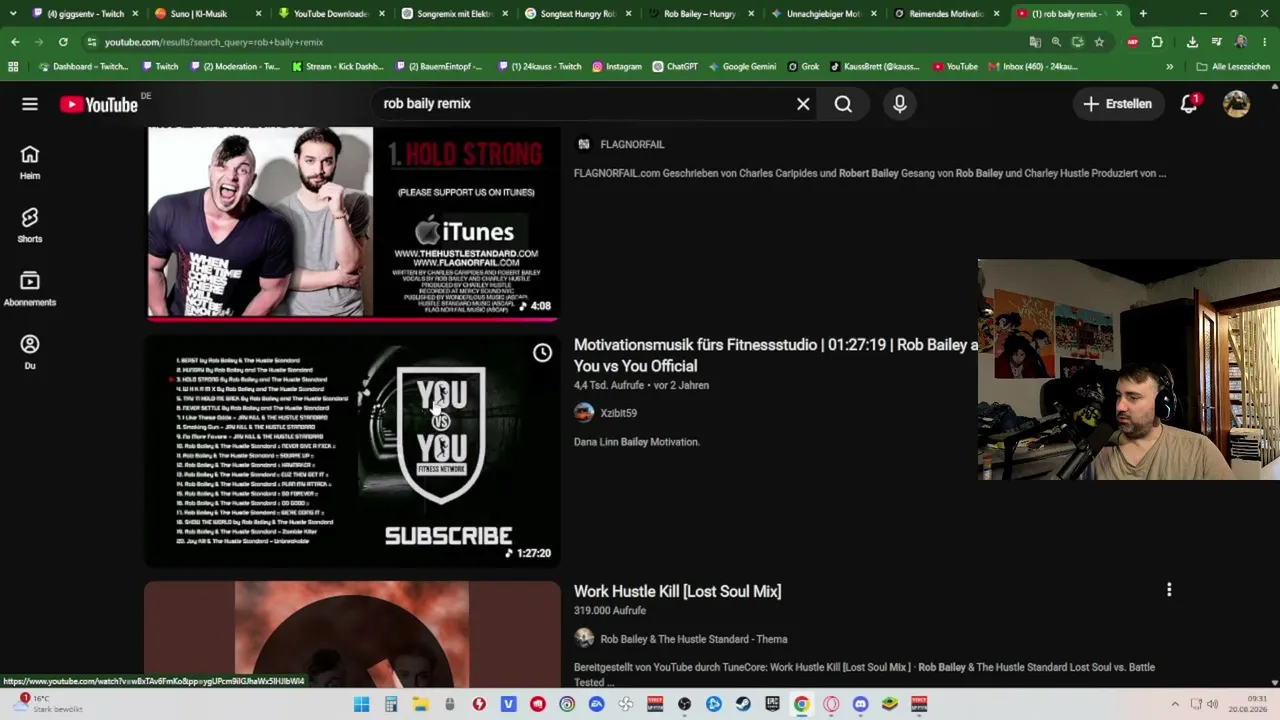
Task: Play the You vs You playlist thumbnail
Action: 353,451
